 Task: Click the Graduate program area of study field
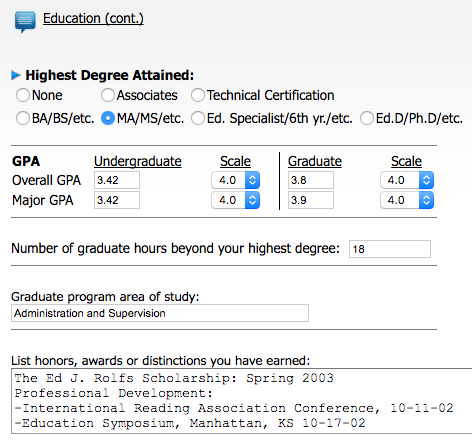[x=160, y=313]
